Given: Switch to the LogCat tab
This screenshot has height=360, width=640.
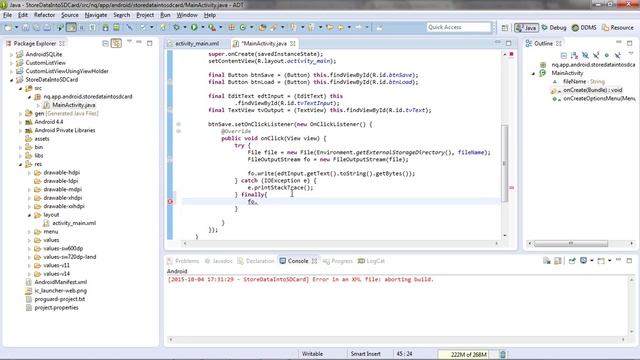Looking at the screenshot, I should click(x=371, y=261).
